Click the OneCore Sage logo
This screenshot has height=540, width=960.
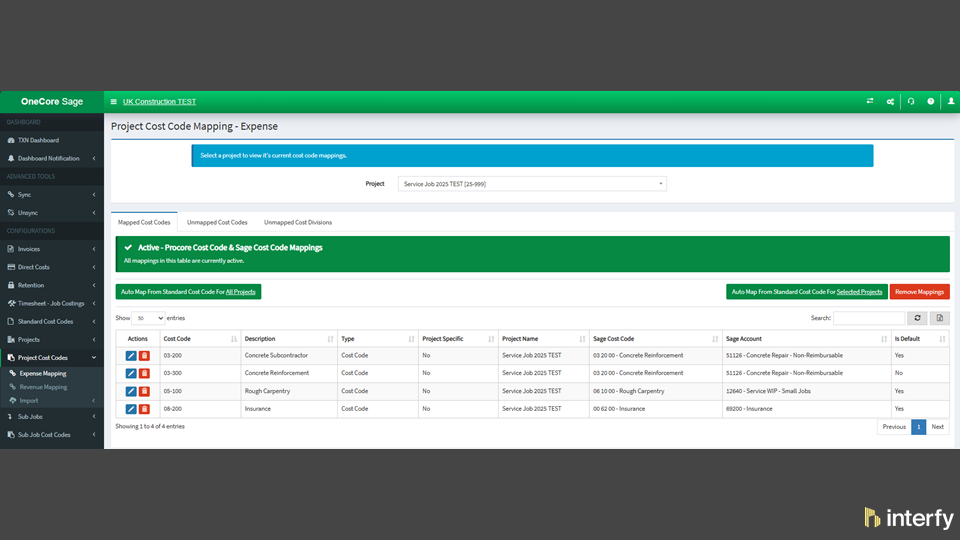(52, 102)
